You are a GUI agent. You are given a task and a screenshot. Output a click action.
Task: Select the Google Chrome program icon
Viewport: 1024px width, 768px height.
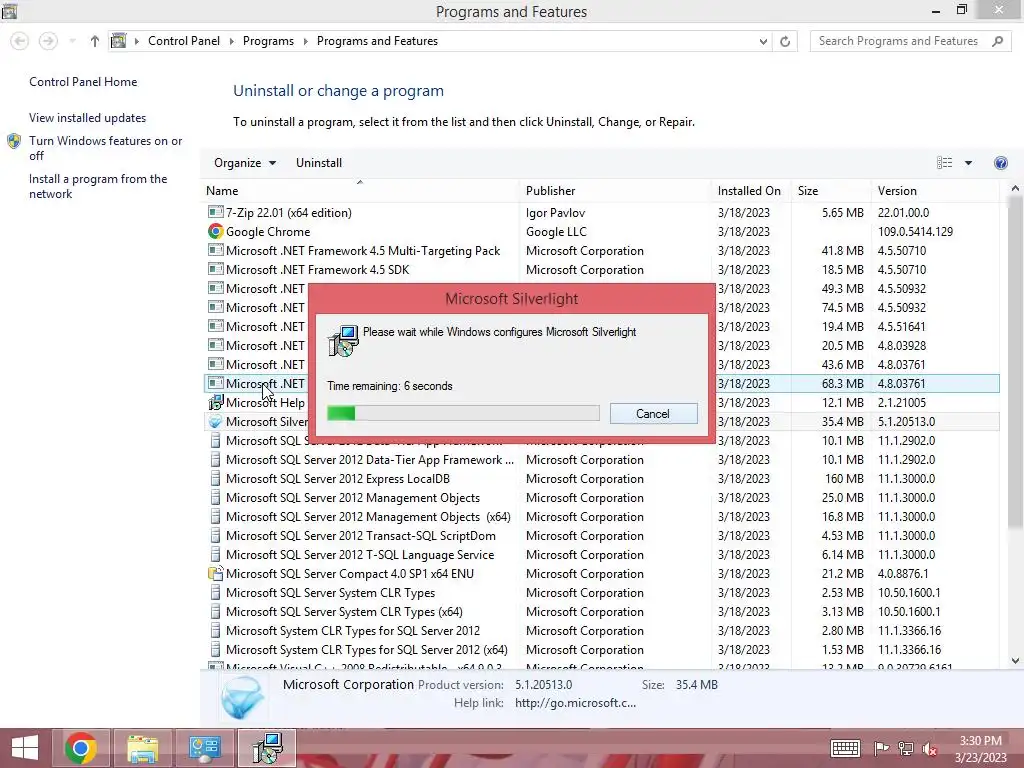[x=216, y=231]
